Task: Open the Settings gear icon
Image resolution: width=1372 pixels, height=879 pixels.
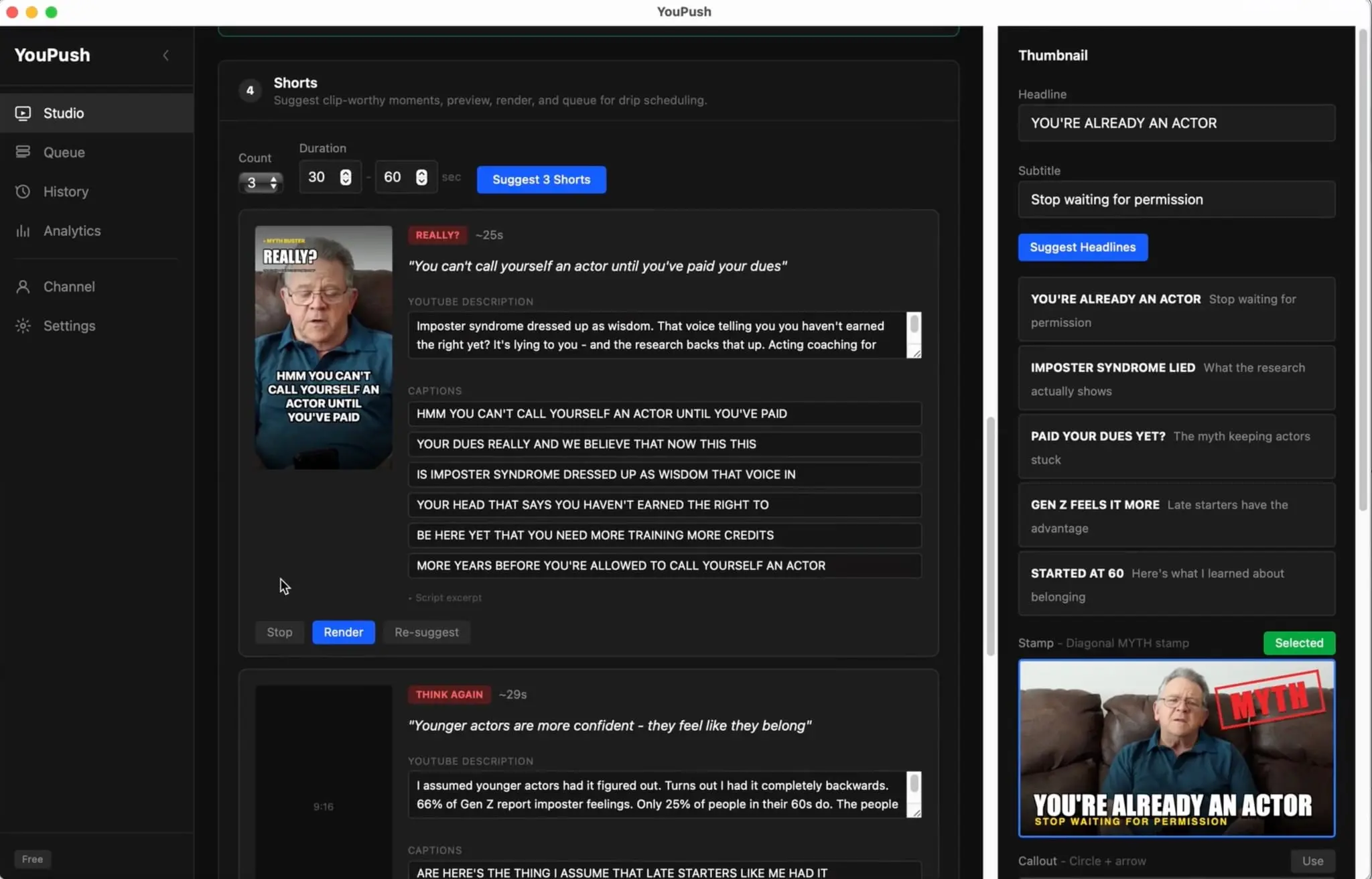Action: click(23, 326)
